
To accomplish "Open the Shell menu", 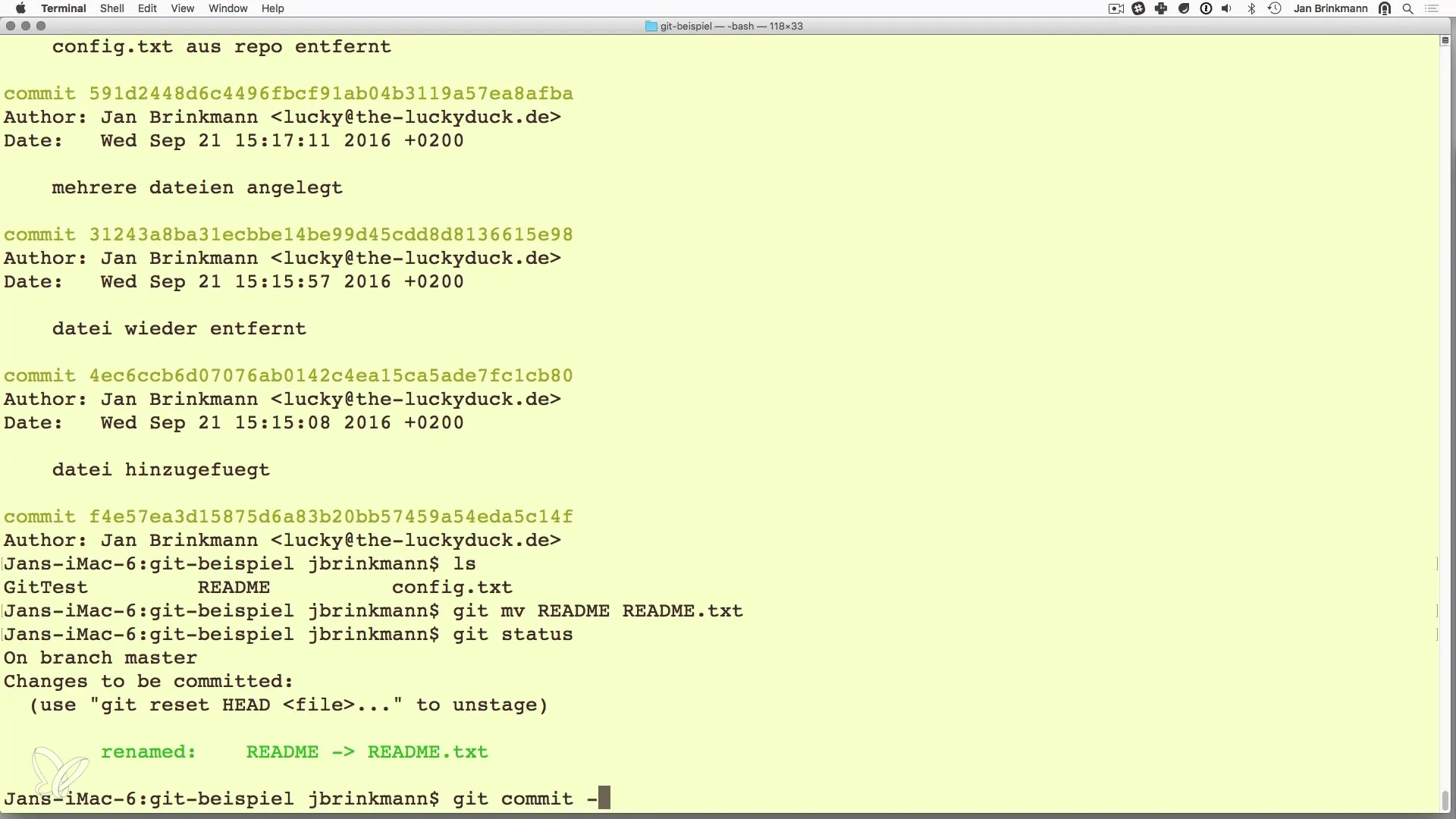I will tap(112, 8).
